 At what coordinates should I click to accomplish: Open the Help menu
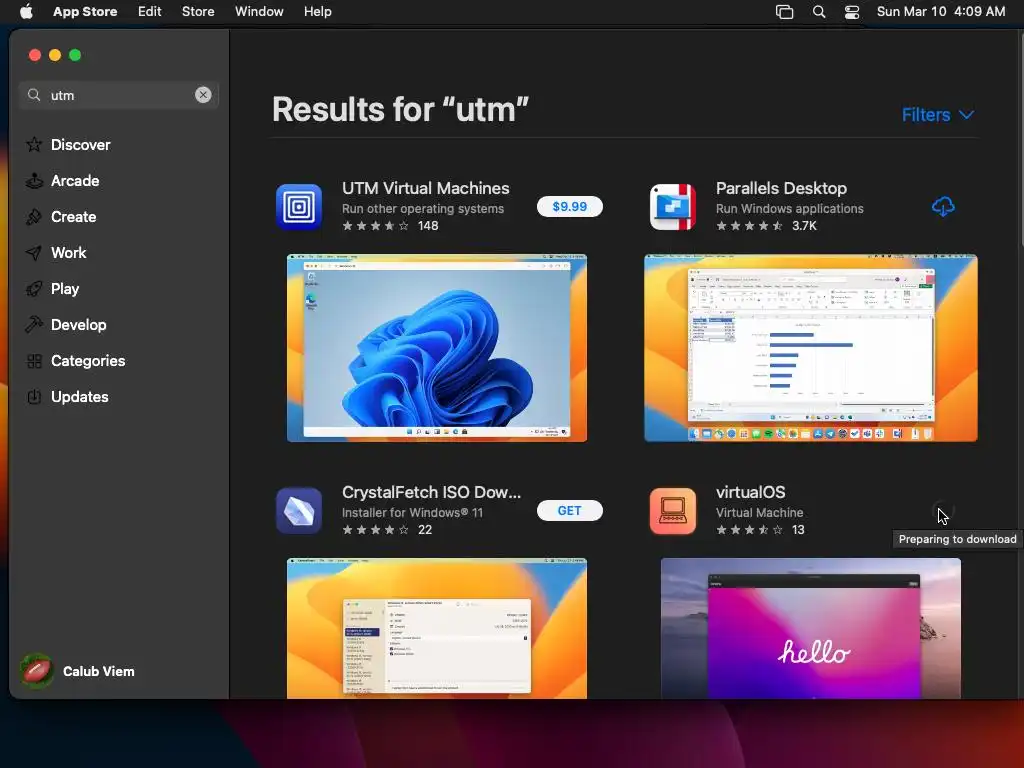point(317,11)
